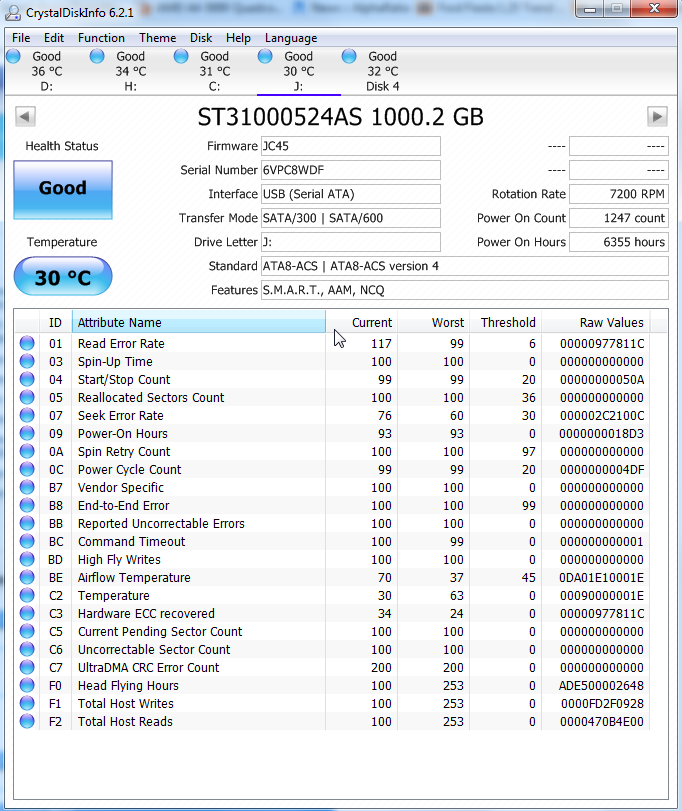Sort by Threshold column header
Viewport: 682px width, 811px height.
pyautogui.click(x=505, y=322)
